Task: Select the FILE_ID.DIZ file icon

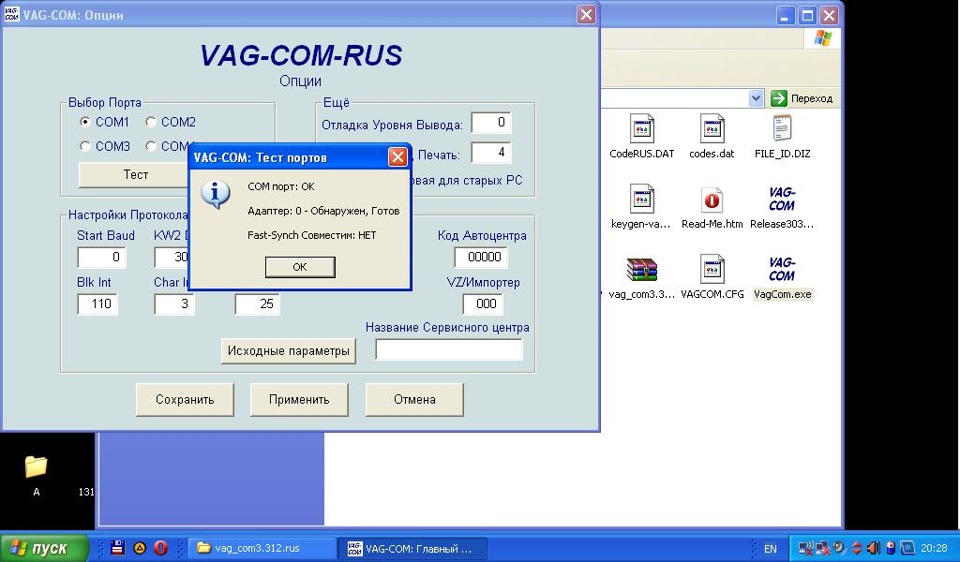Action: click(x=782, y=129)
